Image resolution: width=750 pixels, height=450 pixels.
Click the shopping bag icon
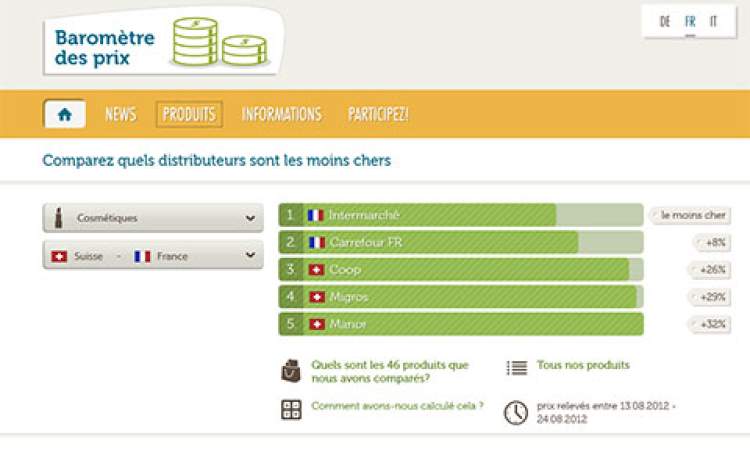[x=291, y=371]
